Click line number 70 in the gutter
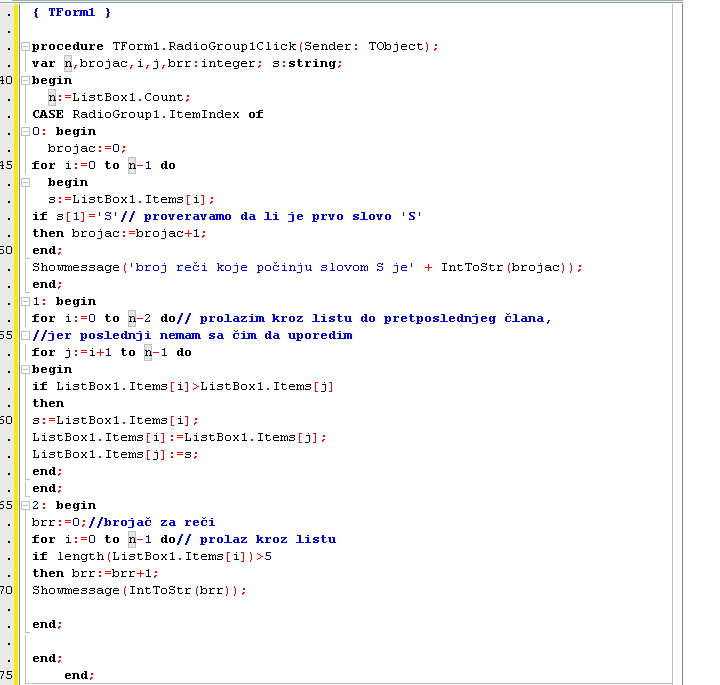This screenshot has height=685, width=720. point(7,590)
